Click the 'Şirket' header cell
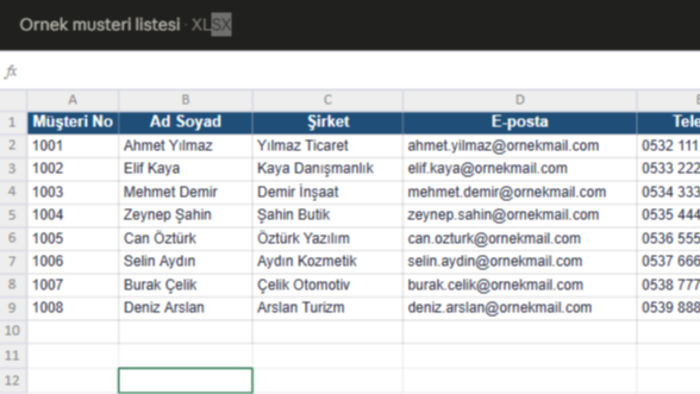The width and height of the screenshot is (700, 394). click(328, 122)
